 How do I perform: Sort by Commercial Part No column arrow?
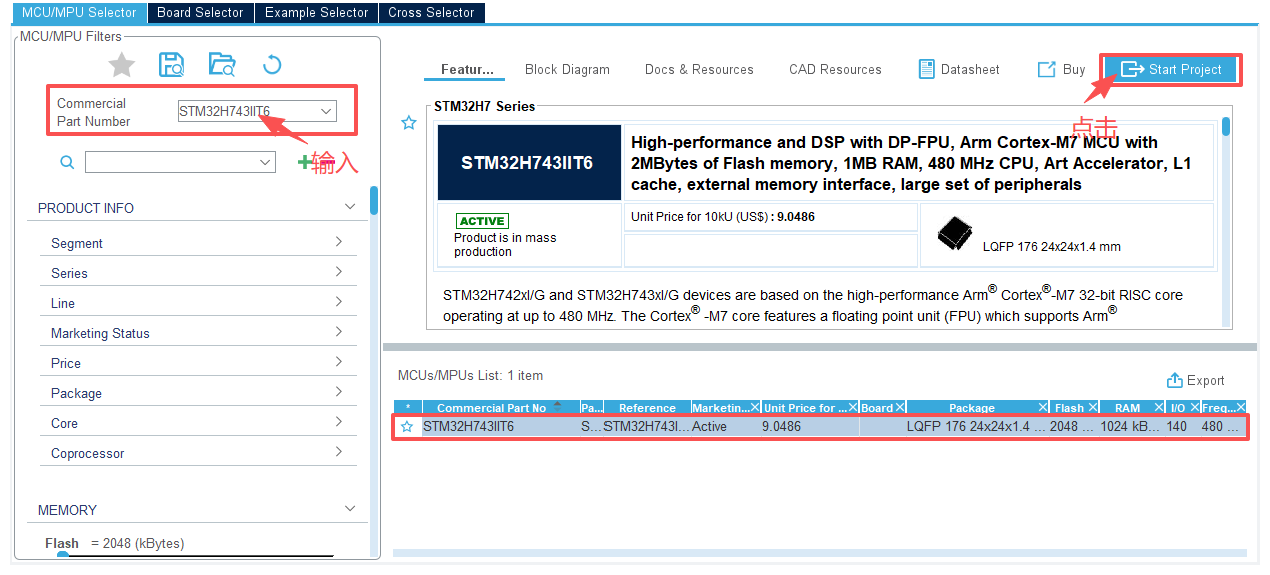point(557,406)
